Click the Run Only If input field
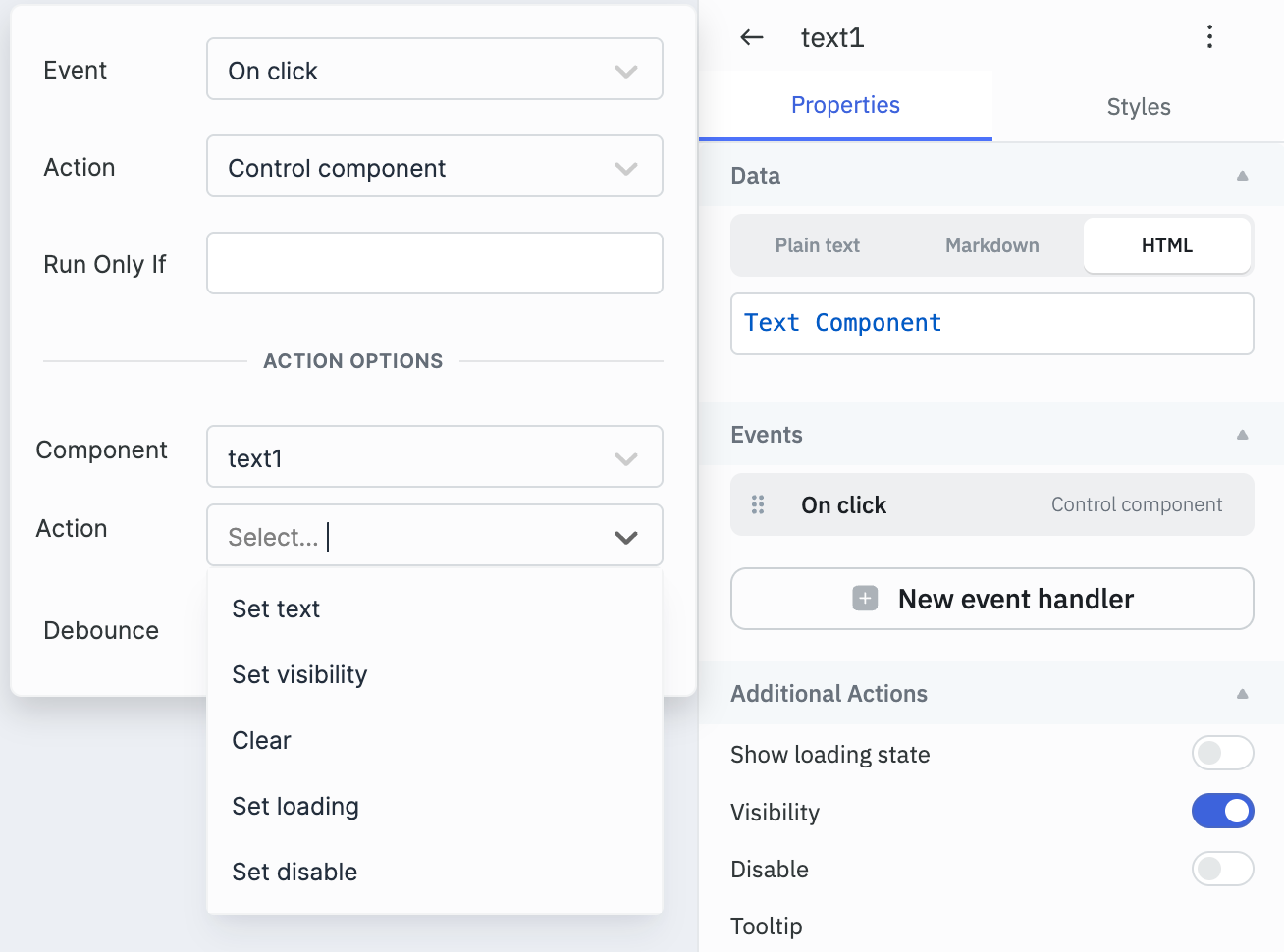 tap(434, 264)
